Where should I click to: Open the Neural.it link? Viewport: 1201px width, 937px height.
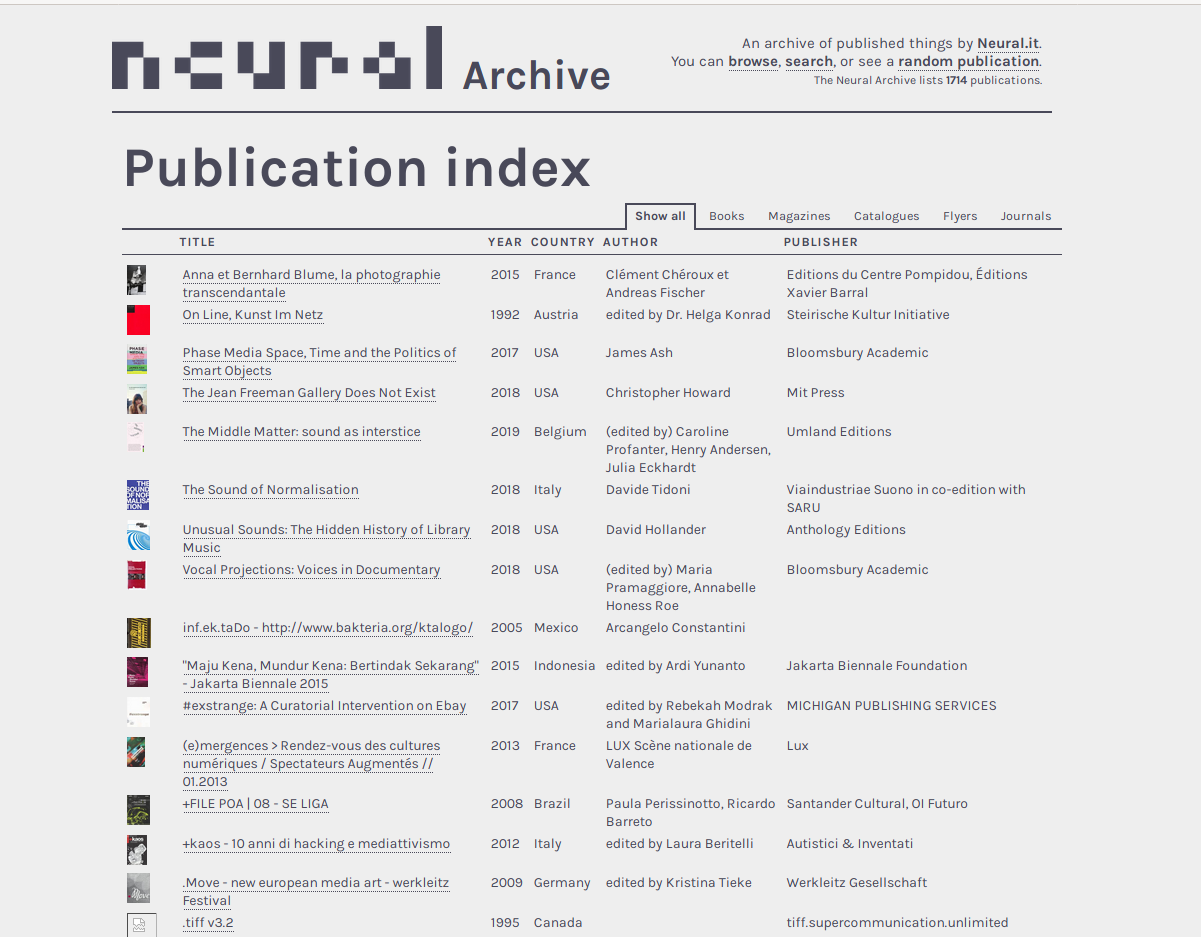click(1008, 43)
